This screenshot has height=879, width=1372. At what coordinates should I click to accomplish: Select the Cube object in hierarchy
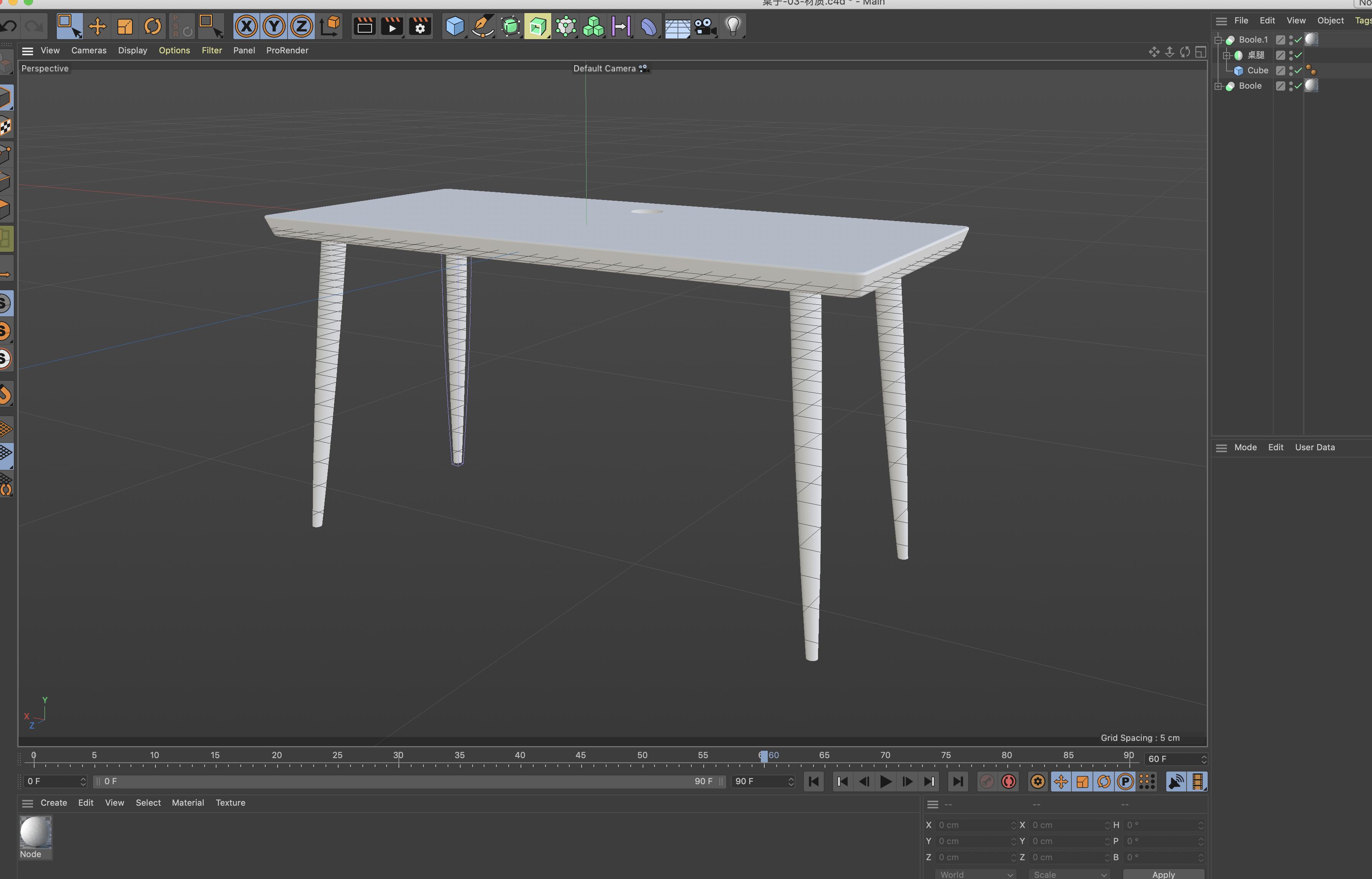click(x=1257, y=70)
